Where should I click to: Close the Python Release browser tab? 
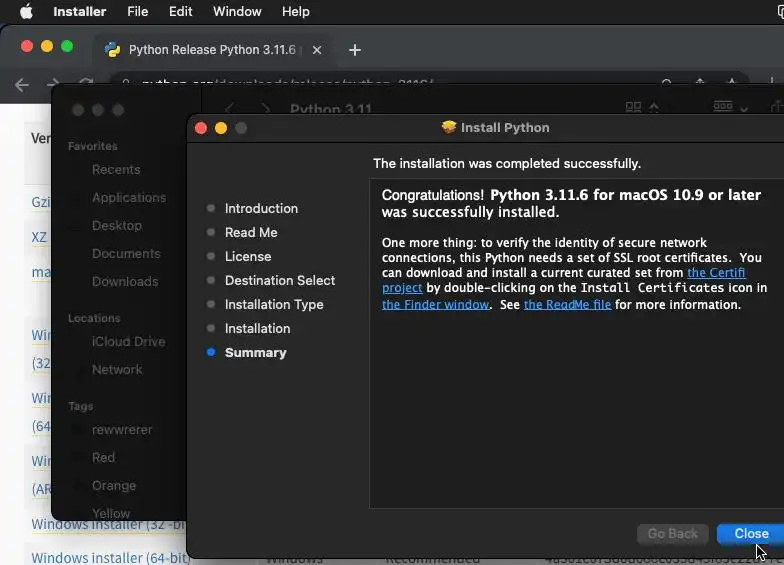(316, 50)
